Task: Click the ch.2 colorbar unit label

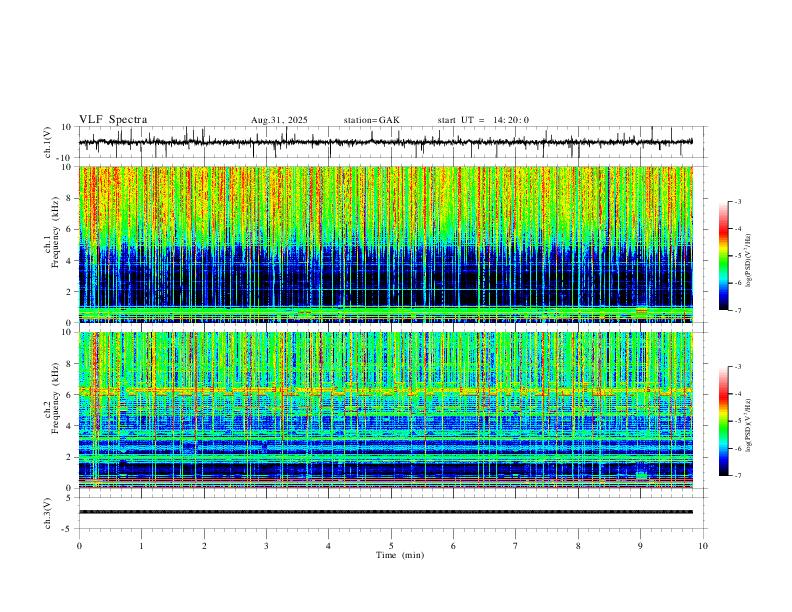Action: point(749,425)
